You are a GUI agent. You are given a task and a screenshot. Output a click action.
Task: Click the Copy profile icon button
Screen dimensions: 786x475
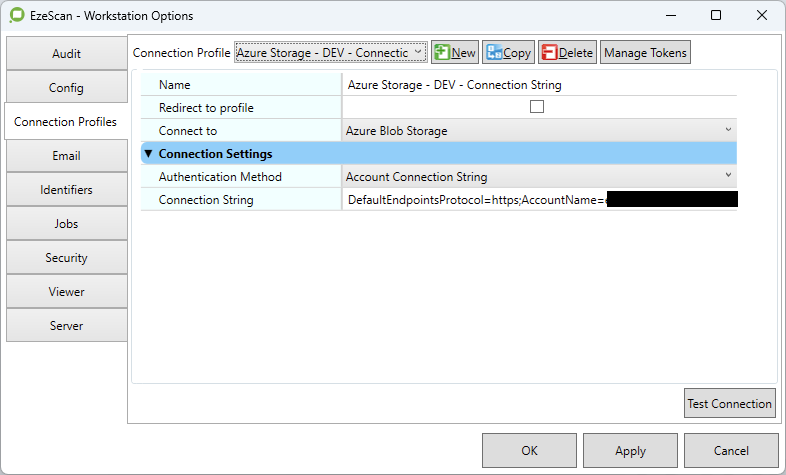pyautogui.click(x=508, y=53)
